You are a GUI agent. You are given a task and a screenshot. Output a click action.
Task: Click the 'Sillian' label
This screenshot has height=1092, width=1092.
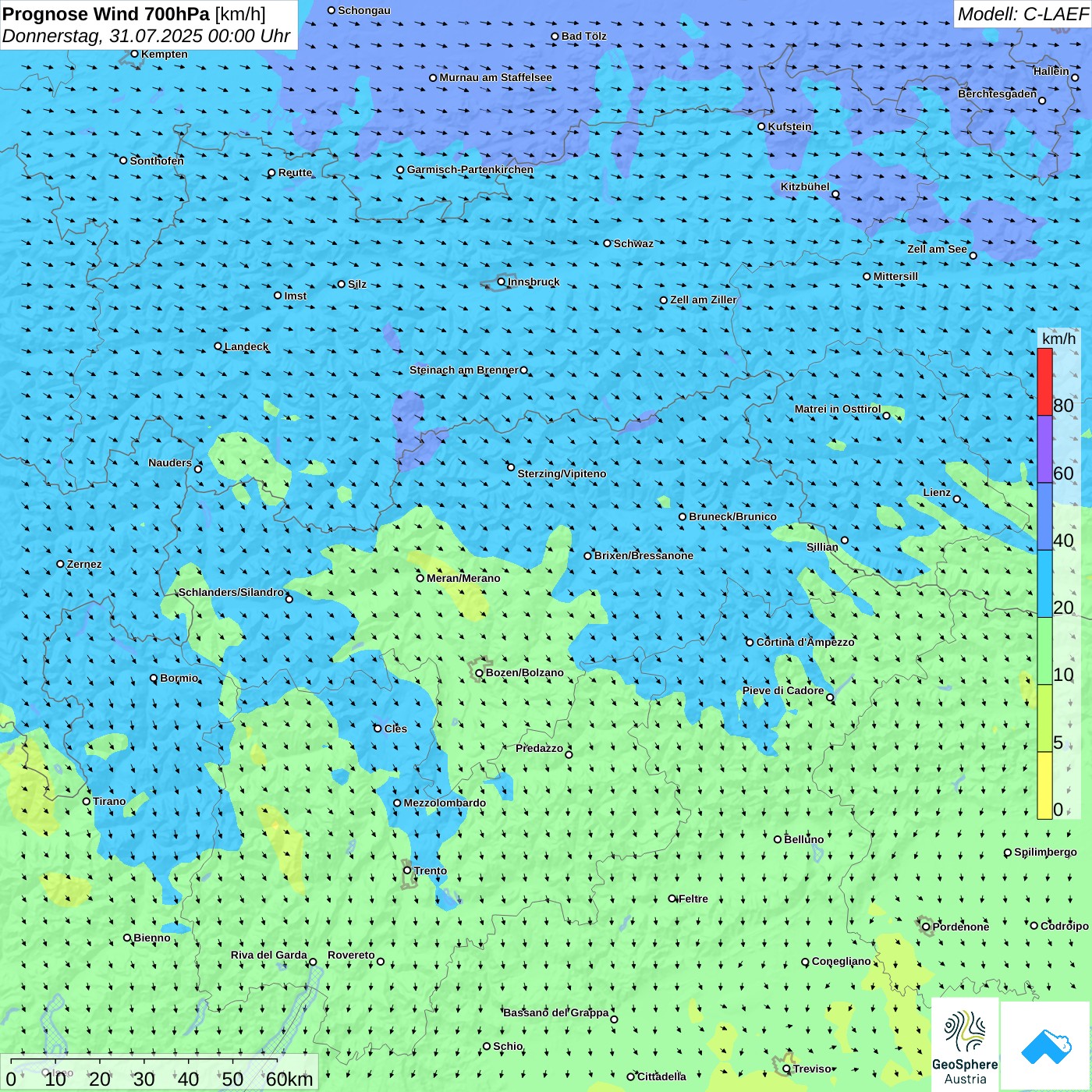pyautogui.click(x=822, y=547)
